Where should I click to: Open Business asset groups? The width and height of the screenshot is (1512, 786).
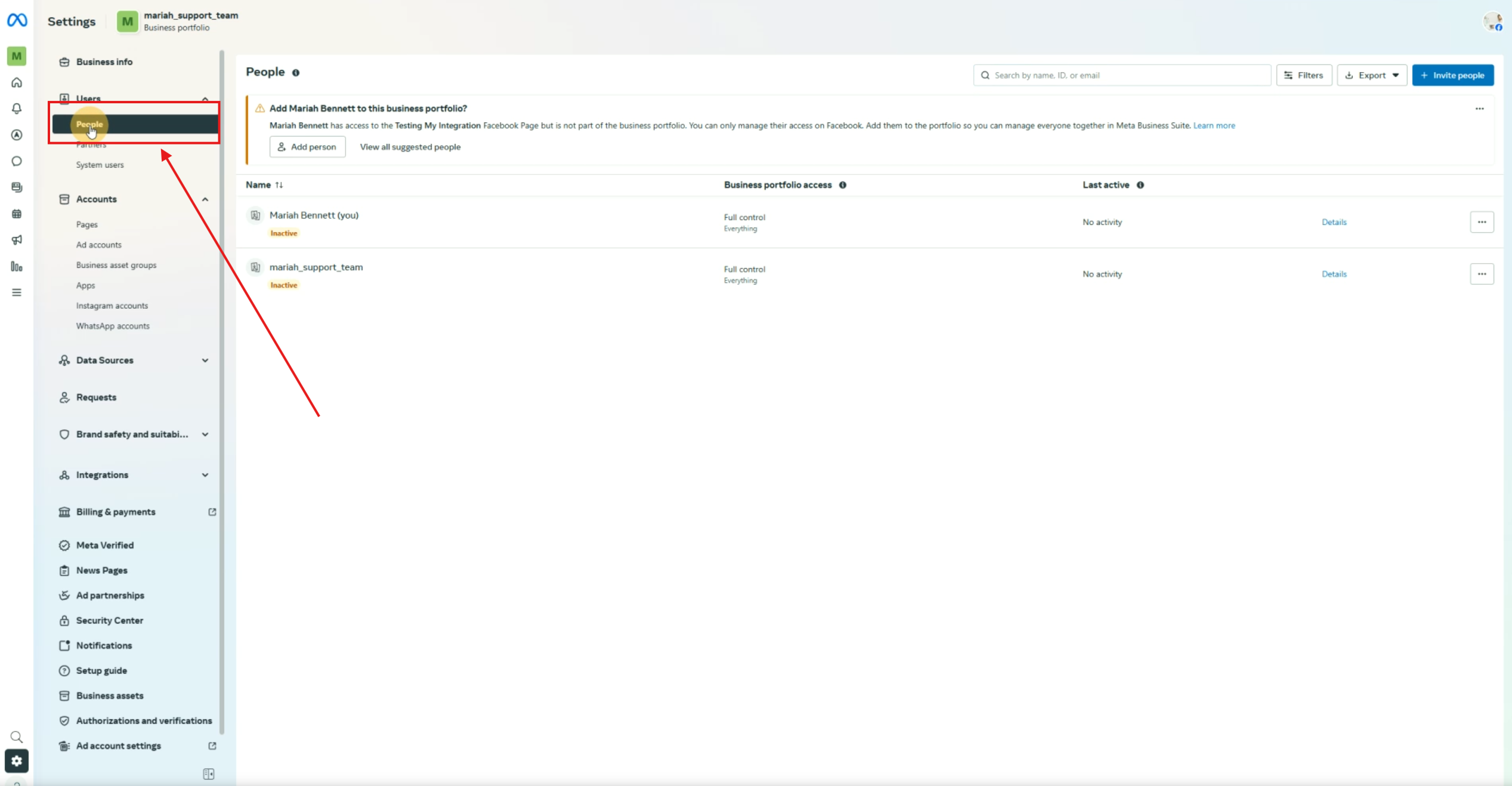[116, 265]
